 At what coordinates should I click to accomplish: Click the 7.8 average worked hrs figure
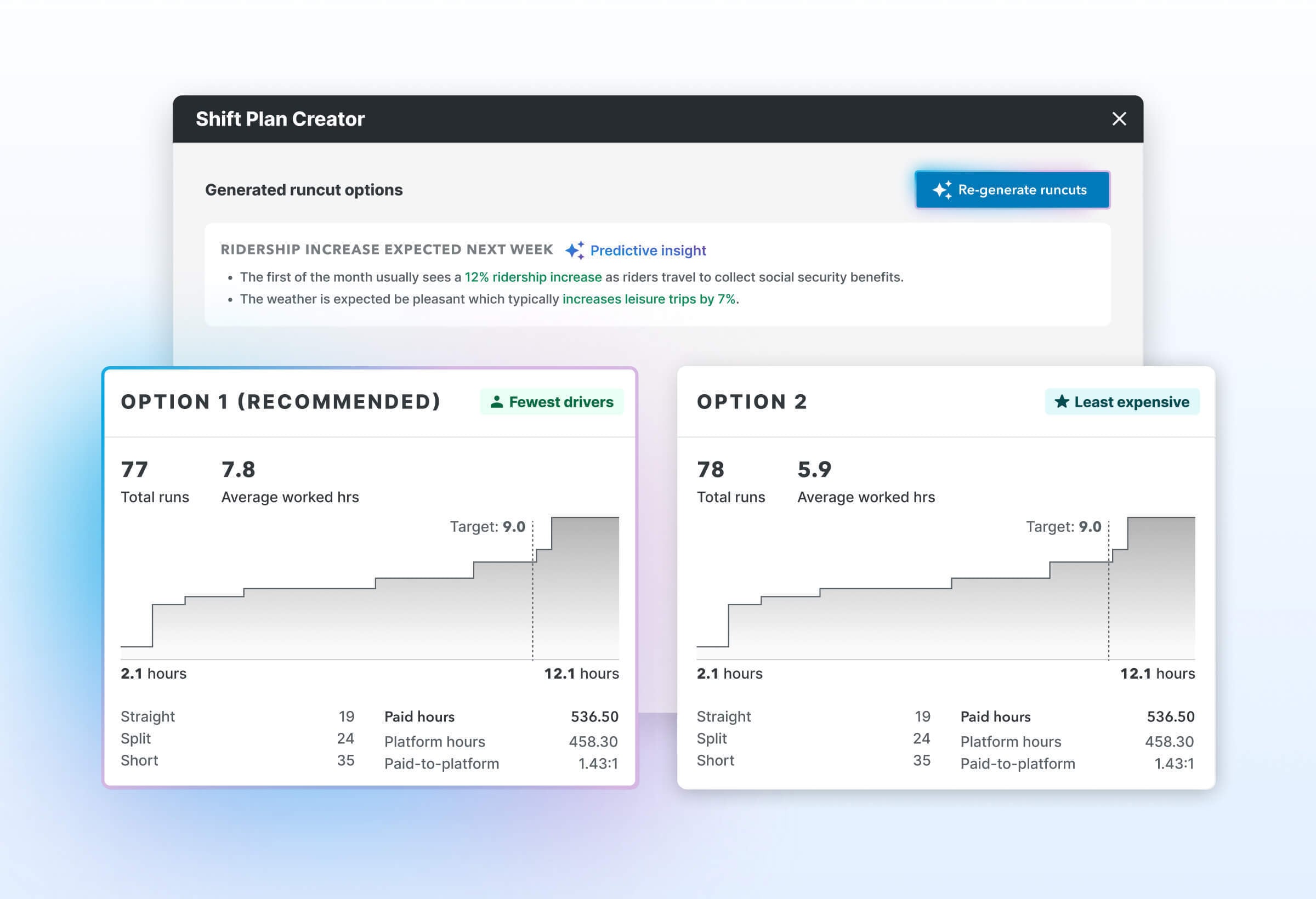(x=239, y=469)
